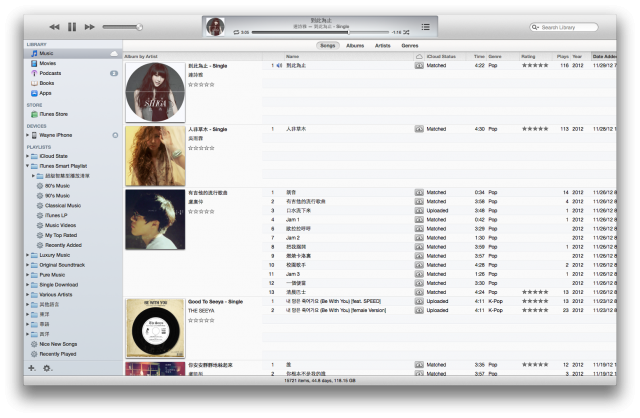Viewport: 640px width, 418px height.
Task: Expand the Pure Music folder
Action: [x=28, y=275]
